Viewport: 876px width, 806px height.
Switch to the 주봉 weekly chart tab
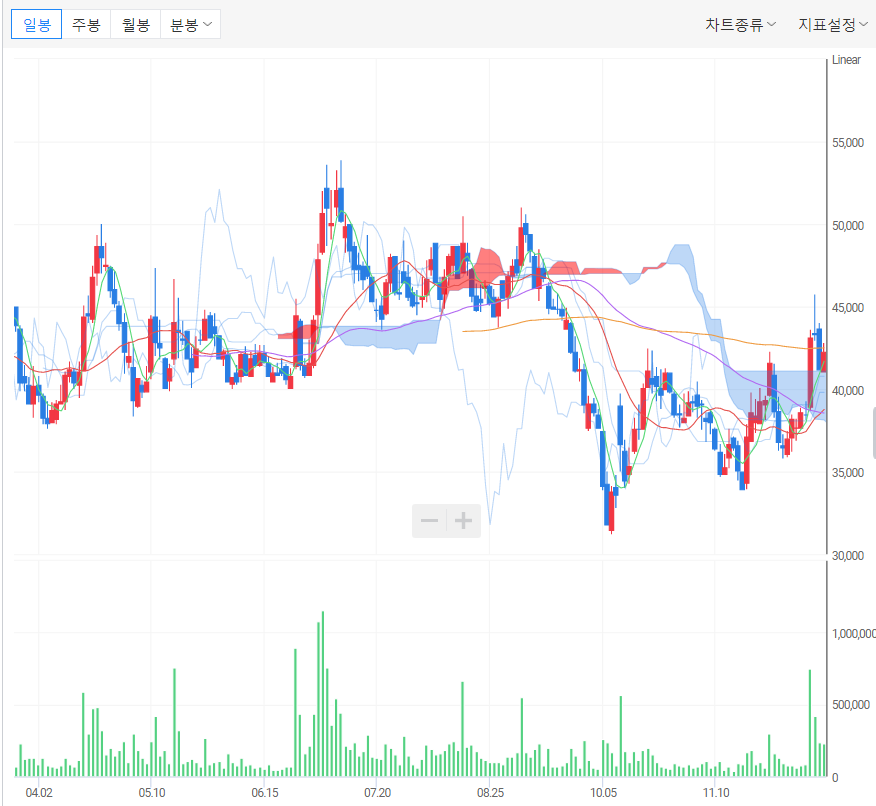[x=86, y=25]
